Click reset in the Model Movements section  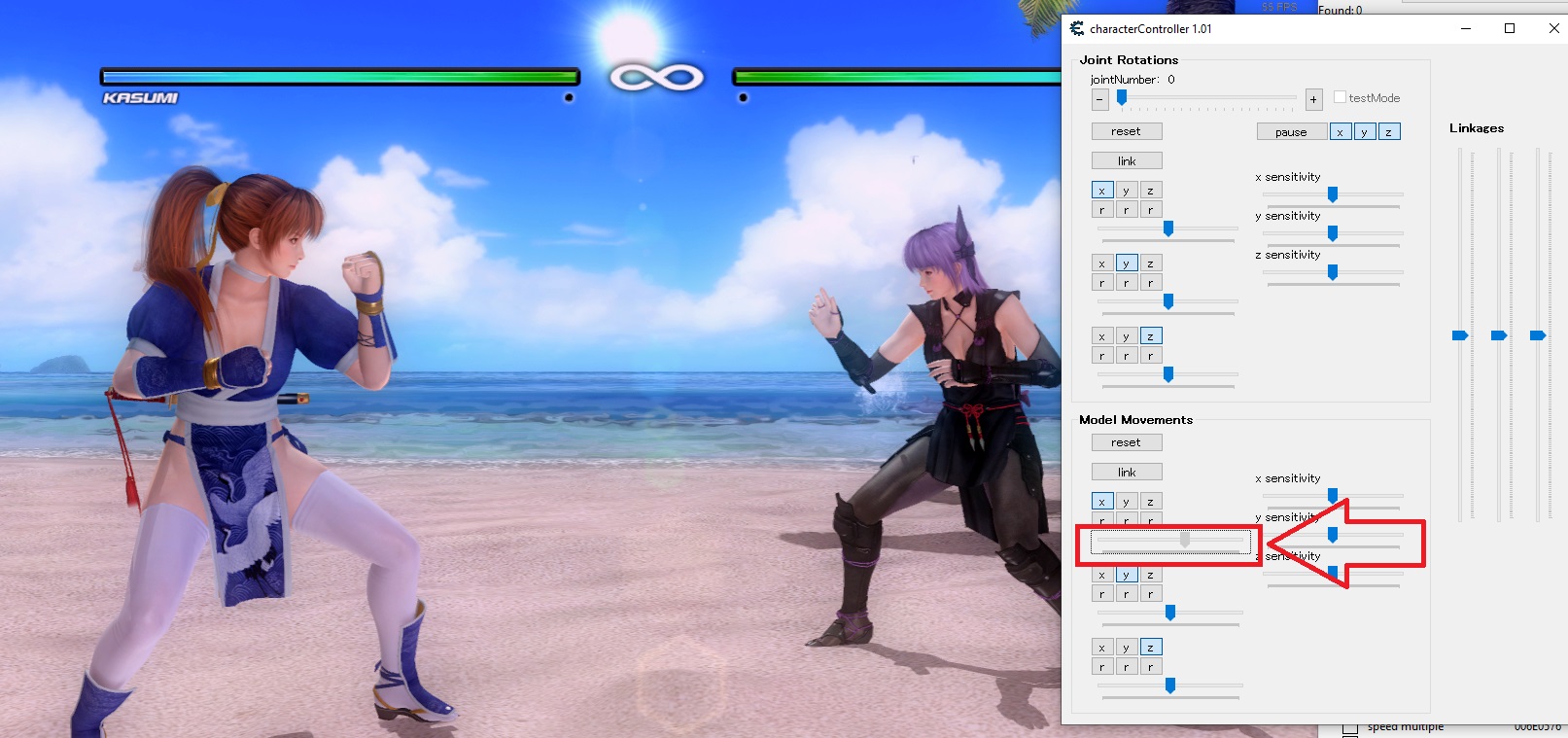(1127, 442)
